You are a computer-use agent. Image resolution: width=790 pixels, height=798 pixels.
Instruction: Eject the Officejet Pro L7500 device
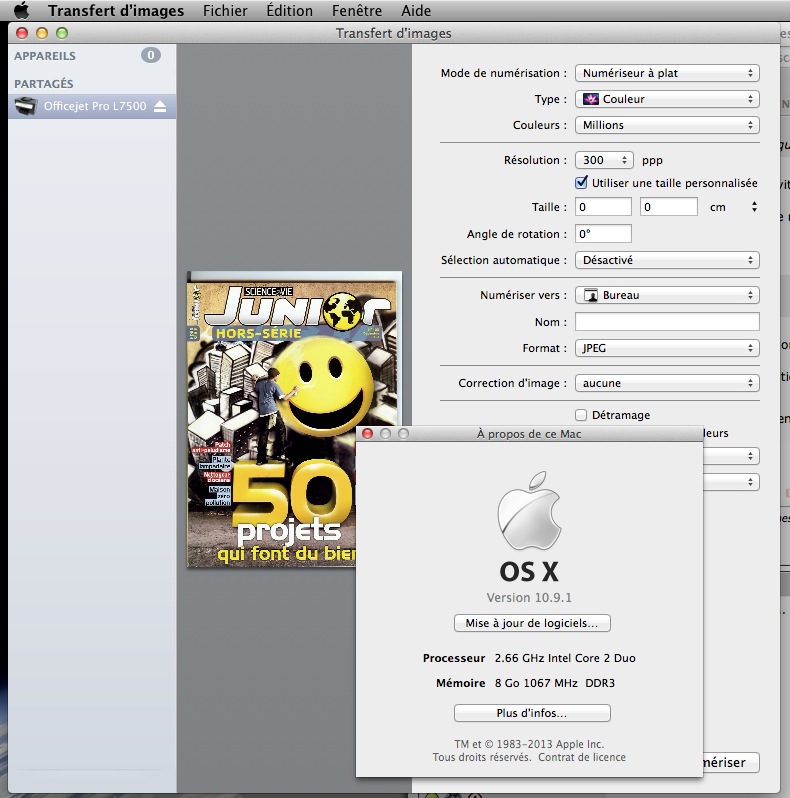tap(160, 107)
